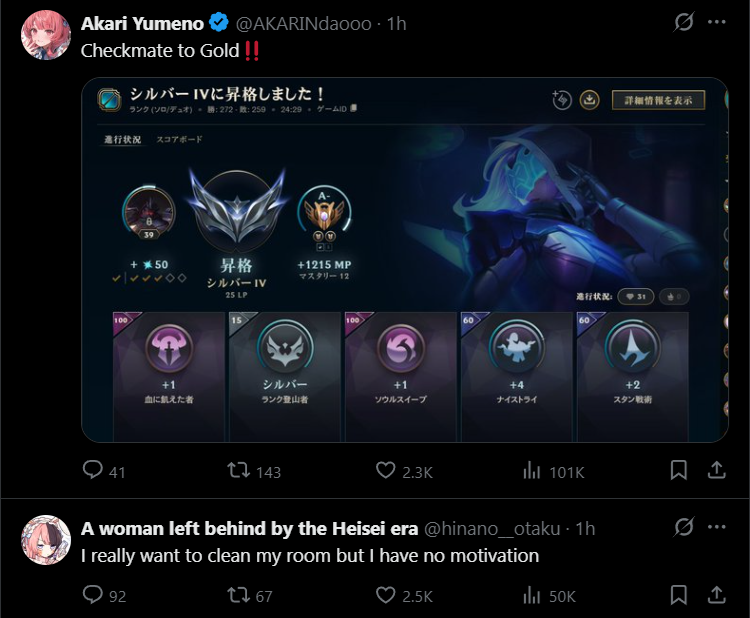Open the League of Legends rank-up screenshot
This screenshot has height=618, width=750.
click(x=404, y=260)
